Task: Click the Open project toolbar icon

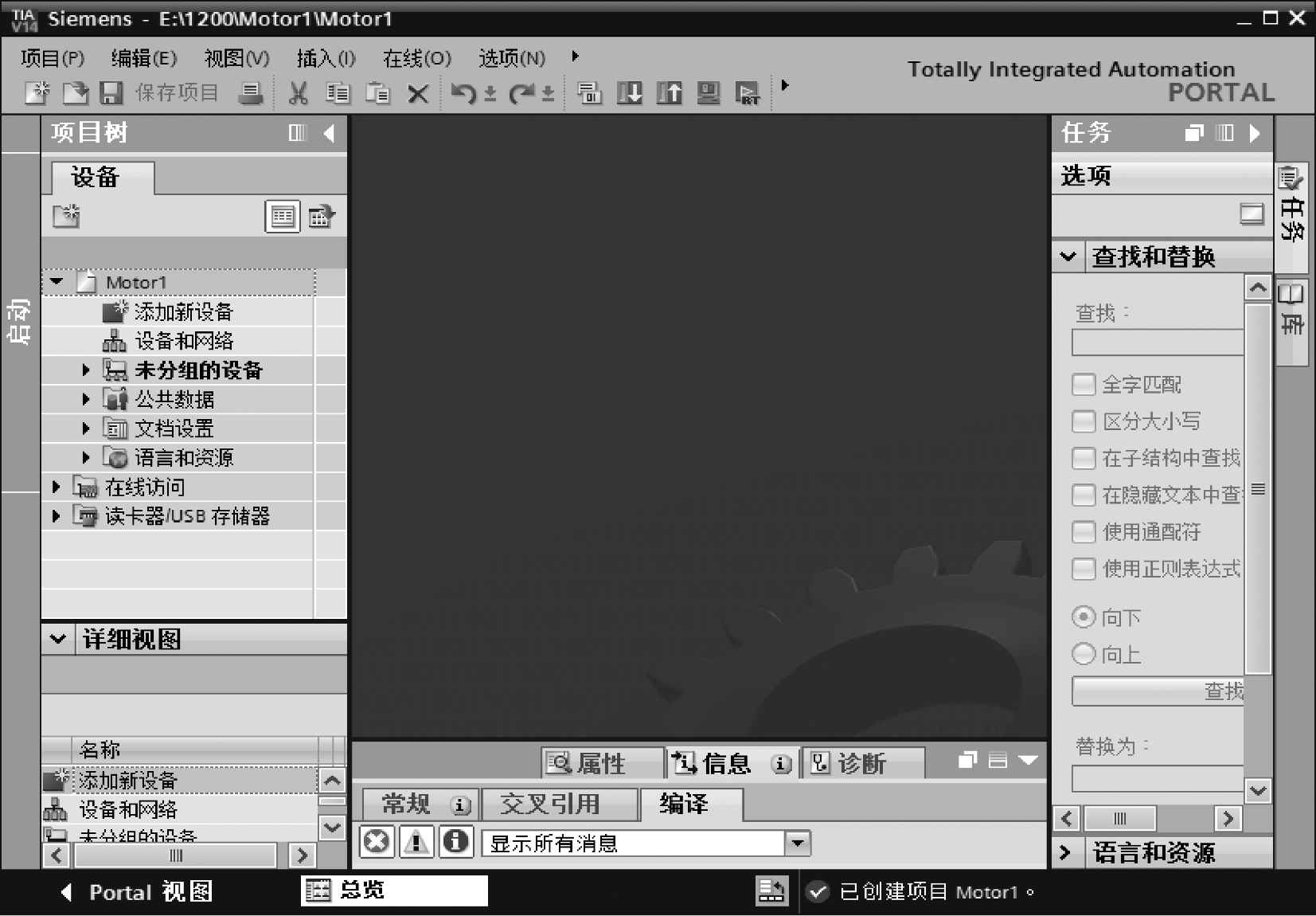Action: point(75,93)
